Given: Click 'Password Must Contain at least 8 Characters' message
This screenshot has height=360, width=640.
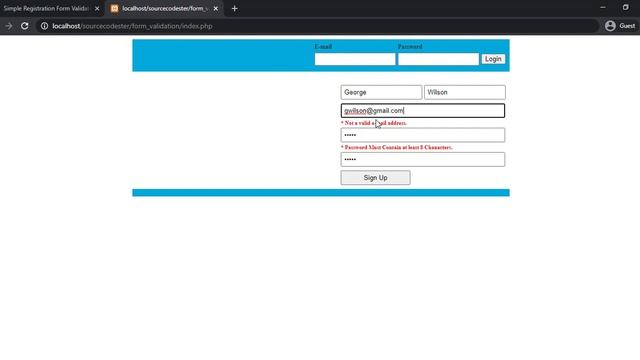Looking at the screenshot, I should coord(396,147).
